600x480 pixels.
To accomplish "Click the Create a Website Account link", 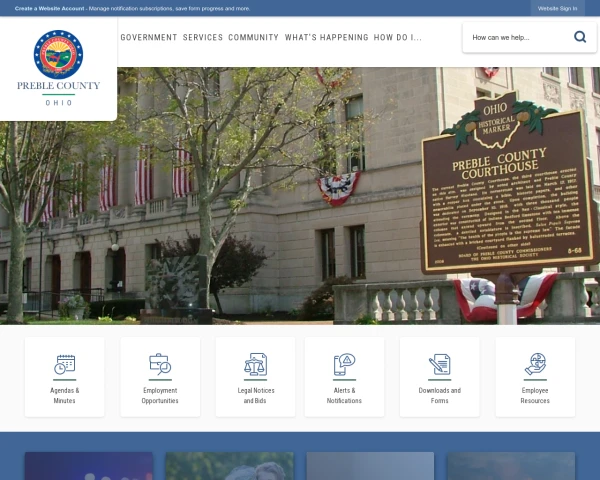I will [49, 8].
